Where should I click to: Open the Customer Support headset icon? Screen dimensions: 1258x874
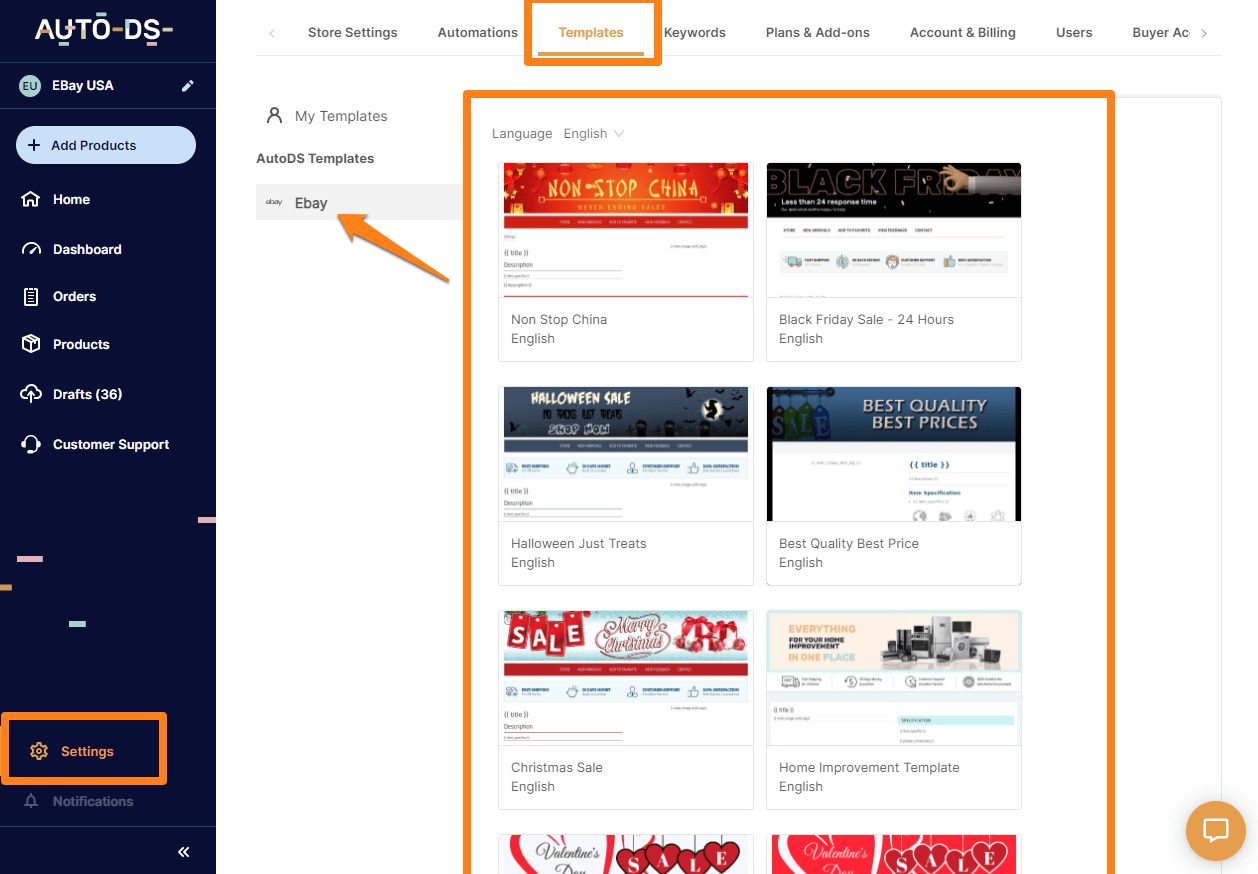click(x=31, y=444)
